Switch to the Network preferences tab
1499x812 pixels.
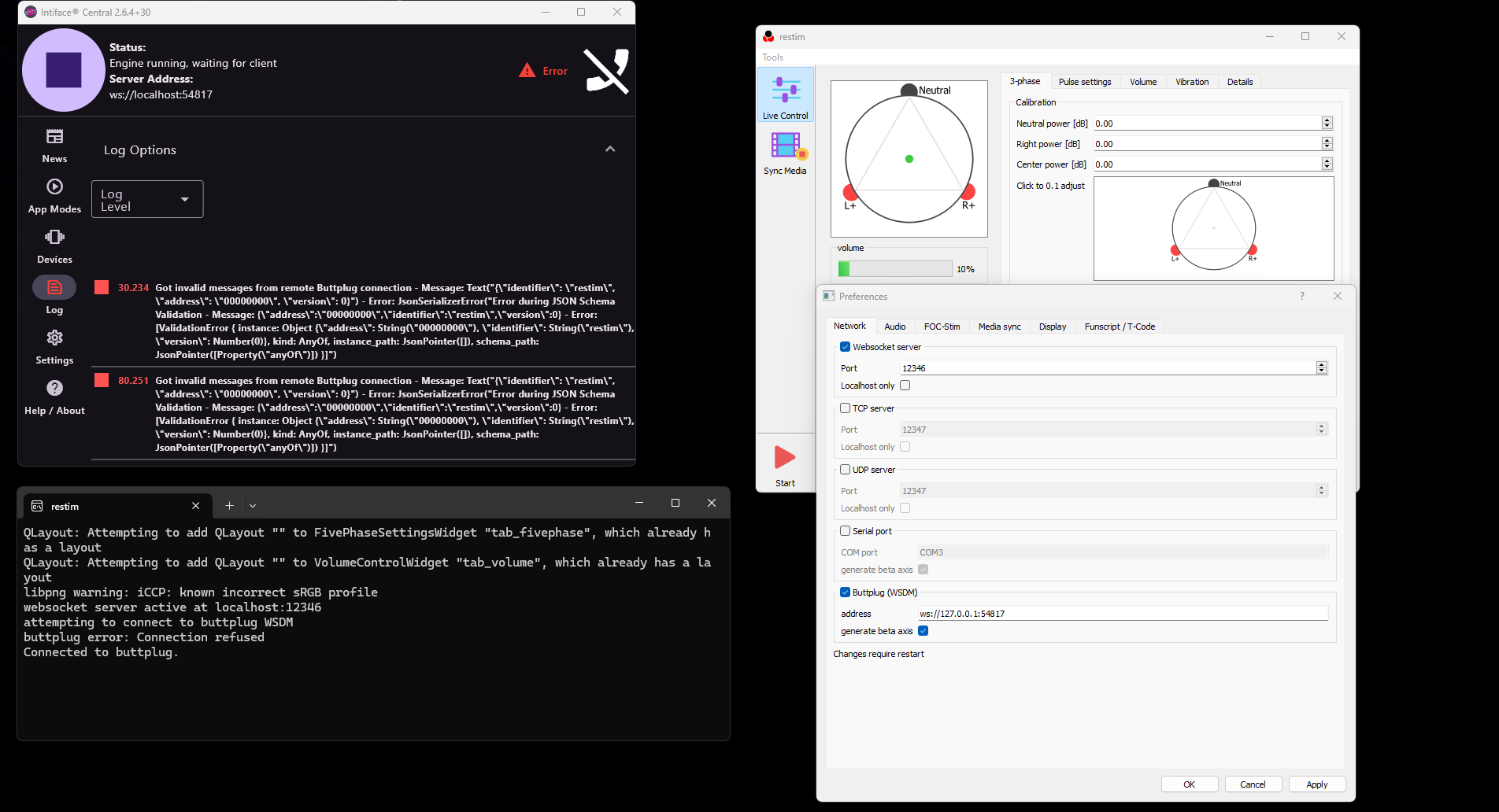pyautogui.click(x=849, y=326)
